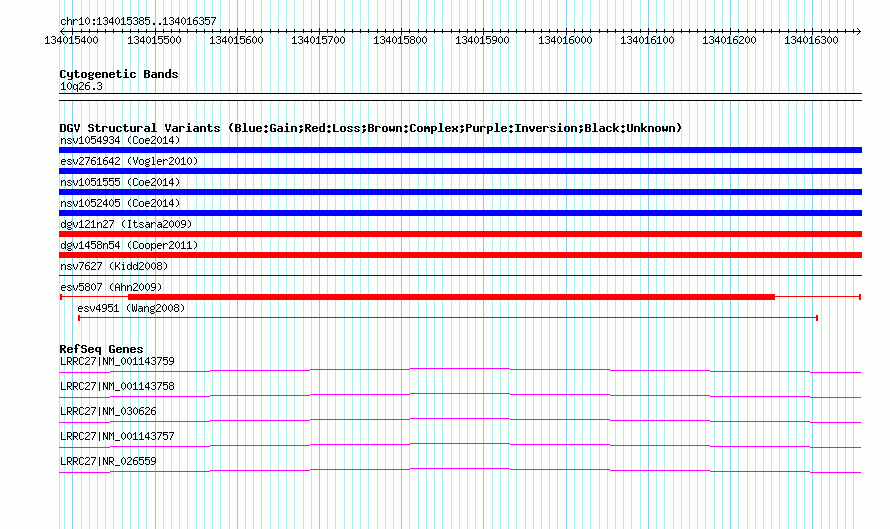Open the dgv1458n54 (Cooper2011) variant label
The width and height of the screenshot is (890, 529).
click(129, 245)
